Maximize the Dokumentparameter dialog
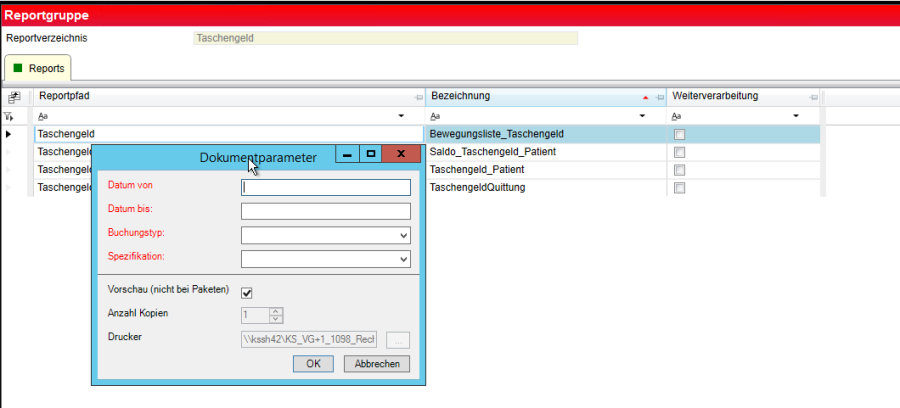The height and width of the screenshot is (408, 900). coord(371,154)
